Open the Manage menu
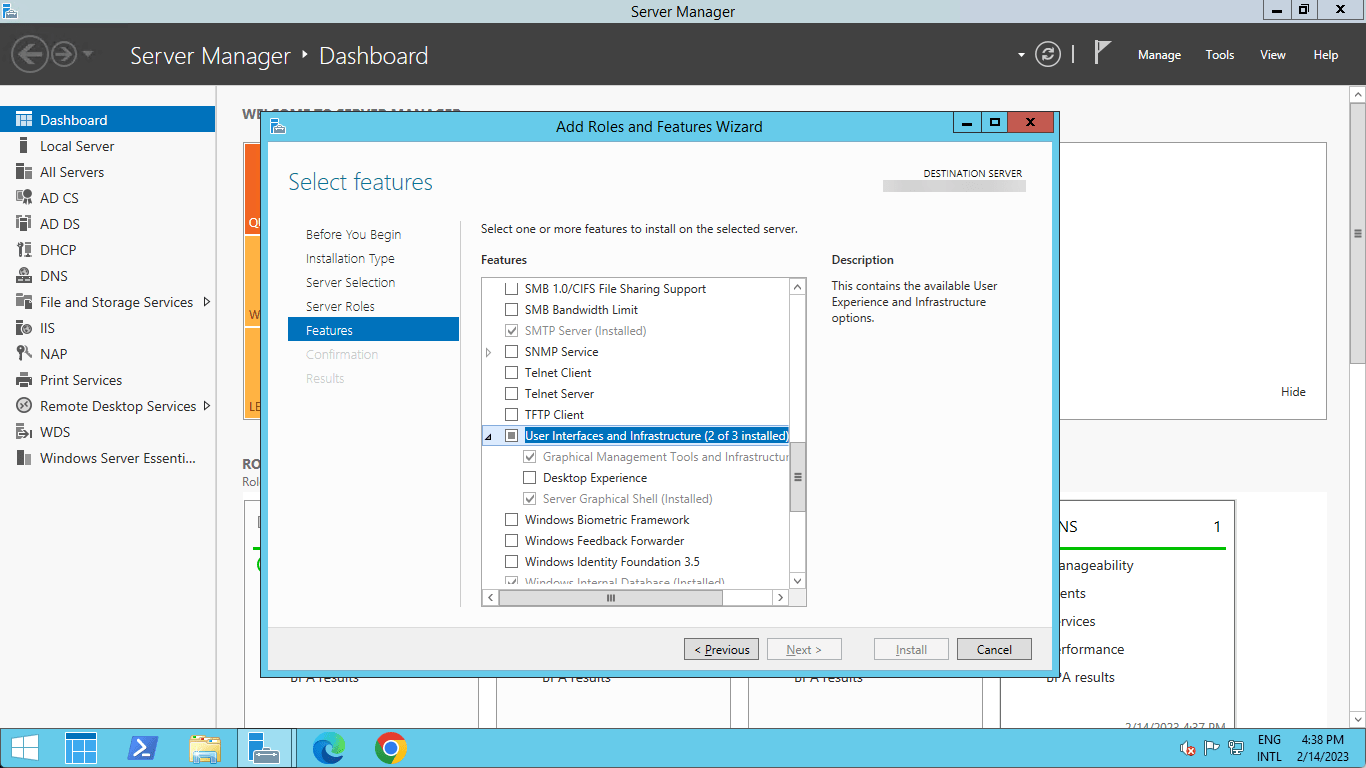 (x=1159, y=55)
